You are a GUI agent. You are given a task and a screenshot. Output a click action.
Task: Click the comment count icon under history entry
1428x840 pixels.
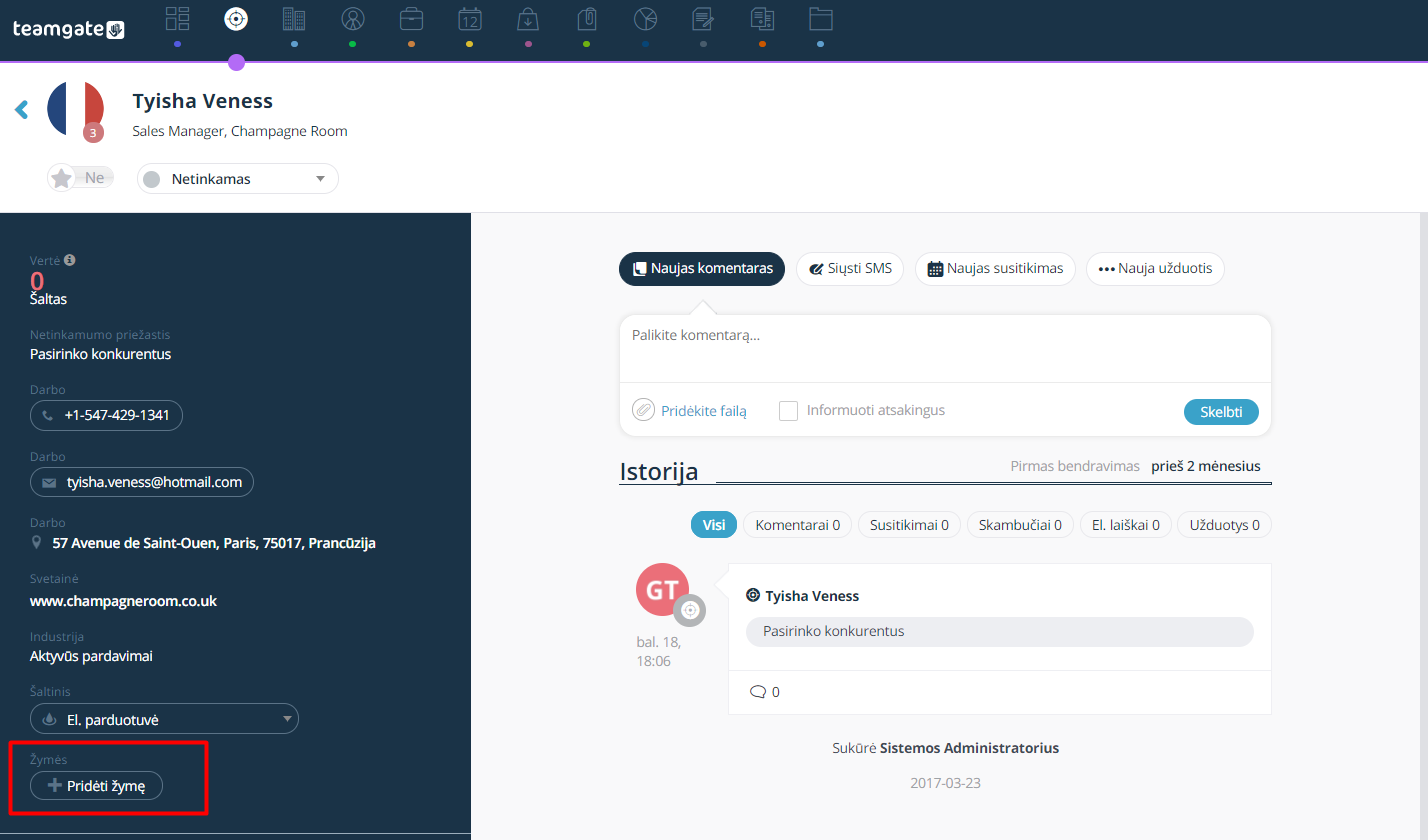coord(758,692)
